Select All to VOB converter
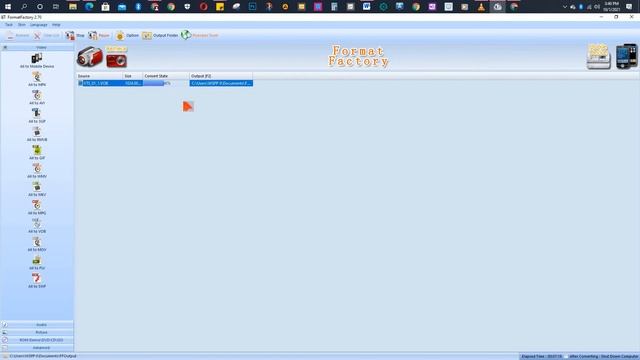This screenshot has width=640, height=360. pyautogui.click(x=37, y=226)
